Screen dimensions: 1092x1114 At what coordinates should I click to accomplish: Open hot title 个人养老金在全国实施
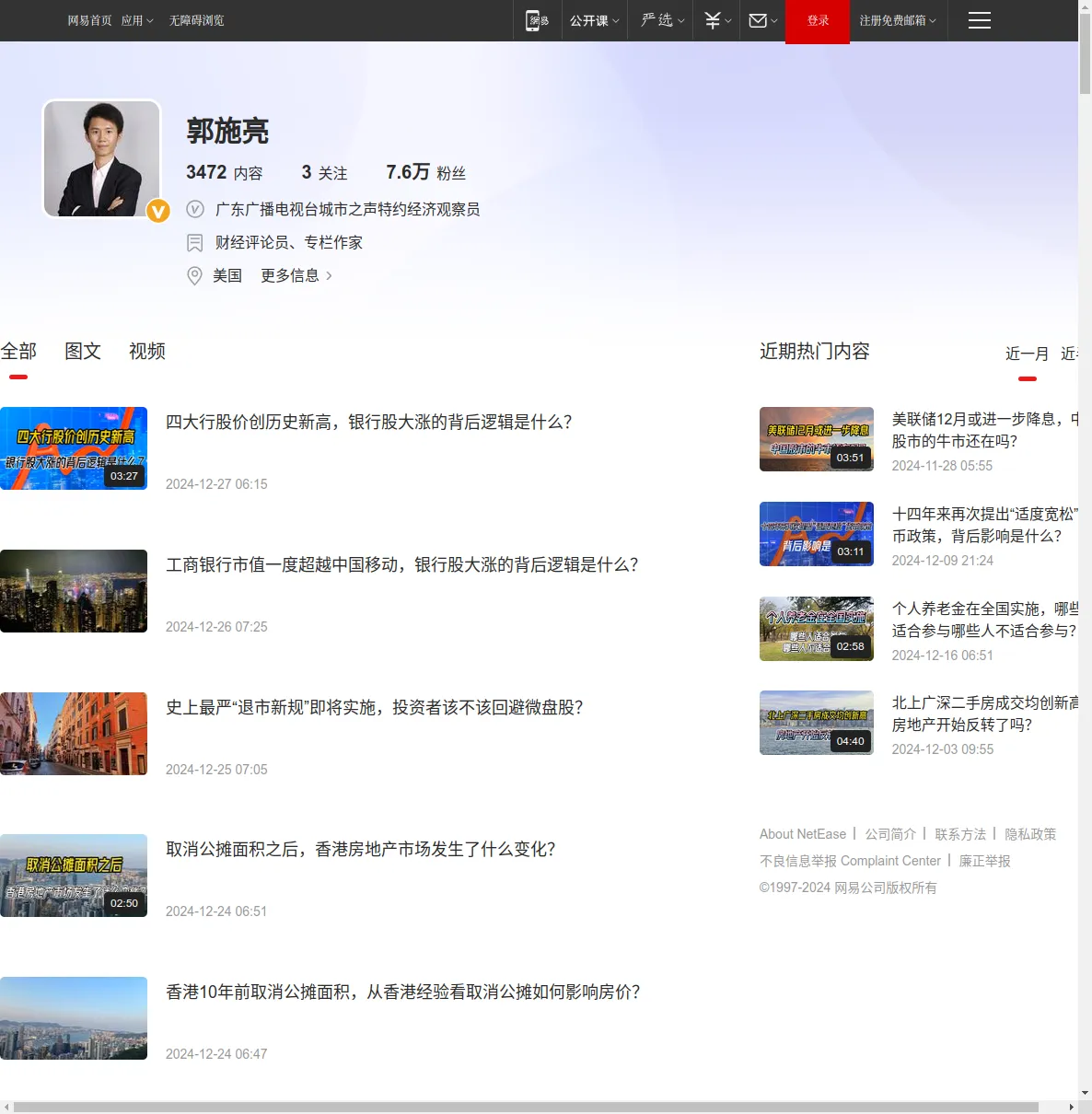coord(985,620)
